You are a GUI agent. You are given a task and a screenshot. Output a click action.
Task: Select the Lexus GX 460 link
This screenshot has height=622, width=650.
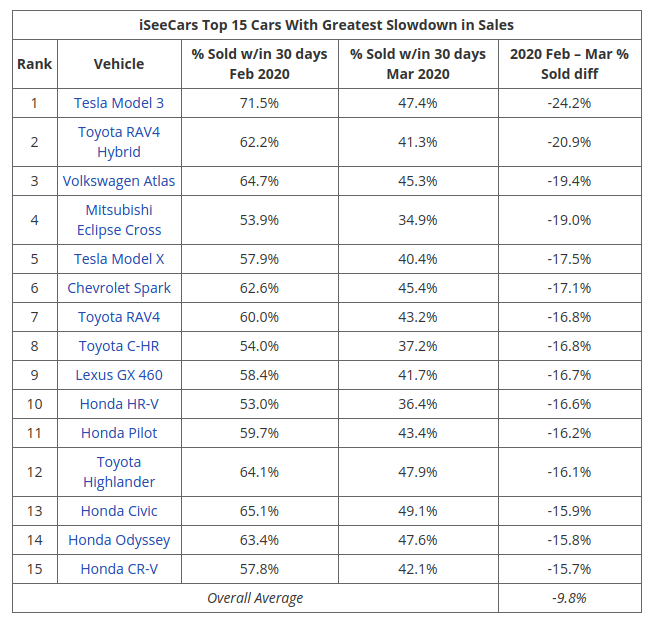tap(119, 375)
